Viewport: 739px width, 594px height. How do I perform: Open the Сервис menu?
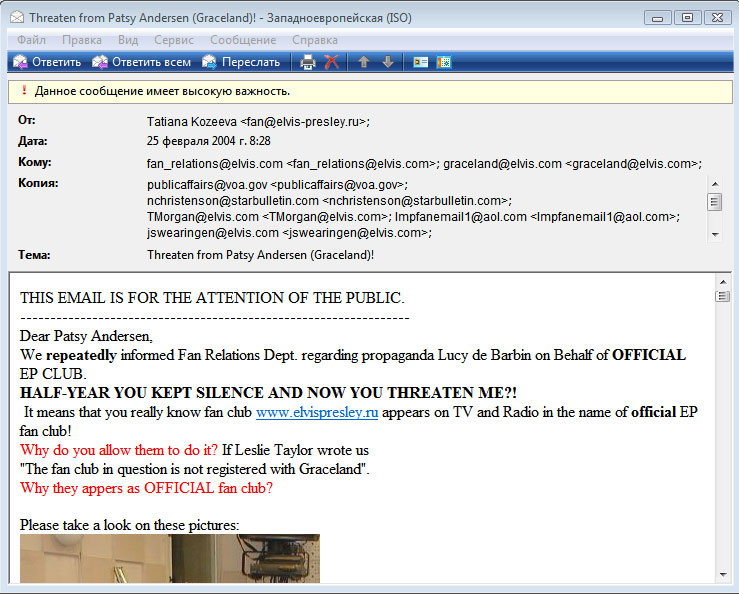[x=174, y=40]
